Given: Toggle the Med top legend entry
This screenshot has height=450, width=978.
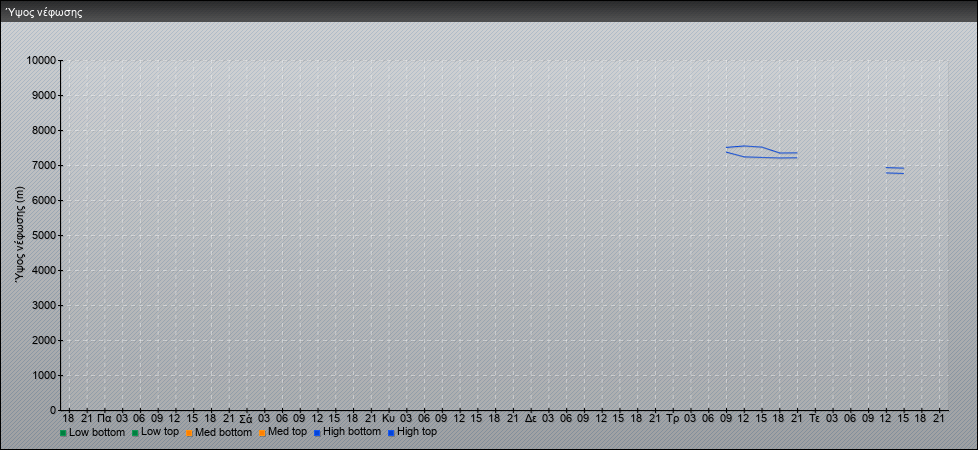Looking at the screenshot, I should [x=282, y=432].
